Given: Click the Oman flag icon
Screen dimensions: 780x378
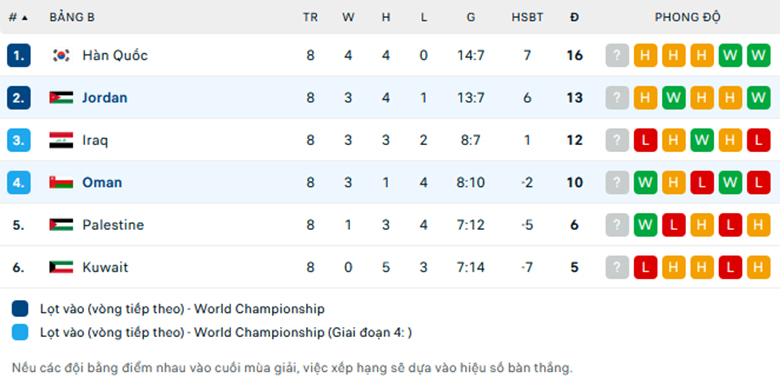Looking at the screenshot, I should coord(61,183).
